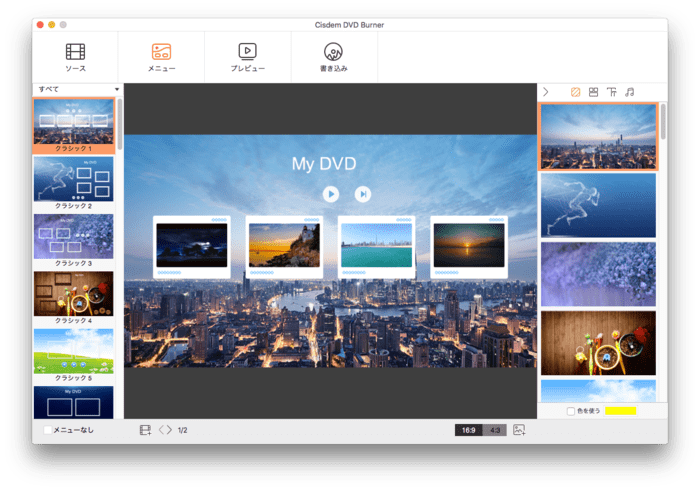The height and width of the screenshot is (490, 700).
Task: Open the background music note icon
Action: 629,92
